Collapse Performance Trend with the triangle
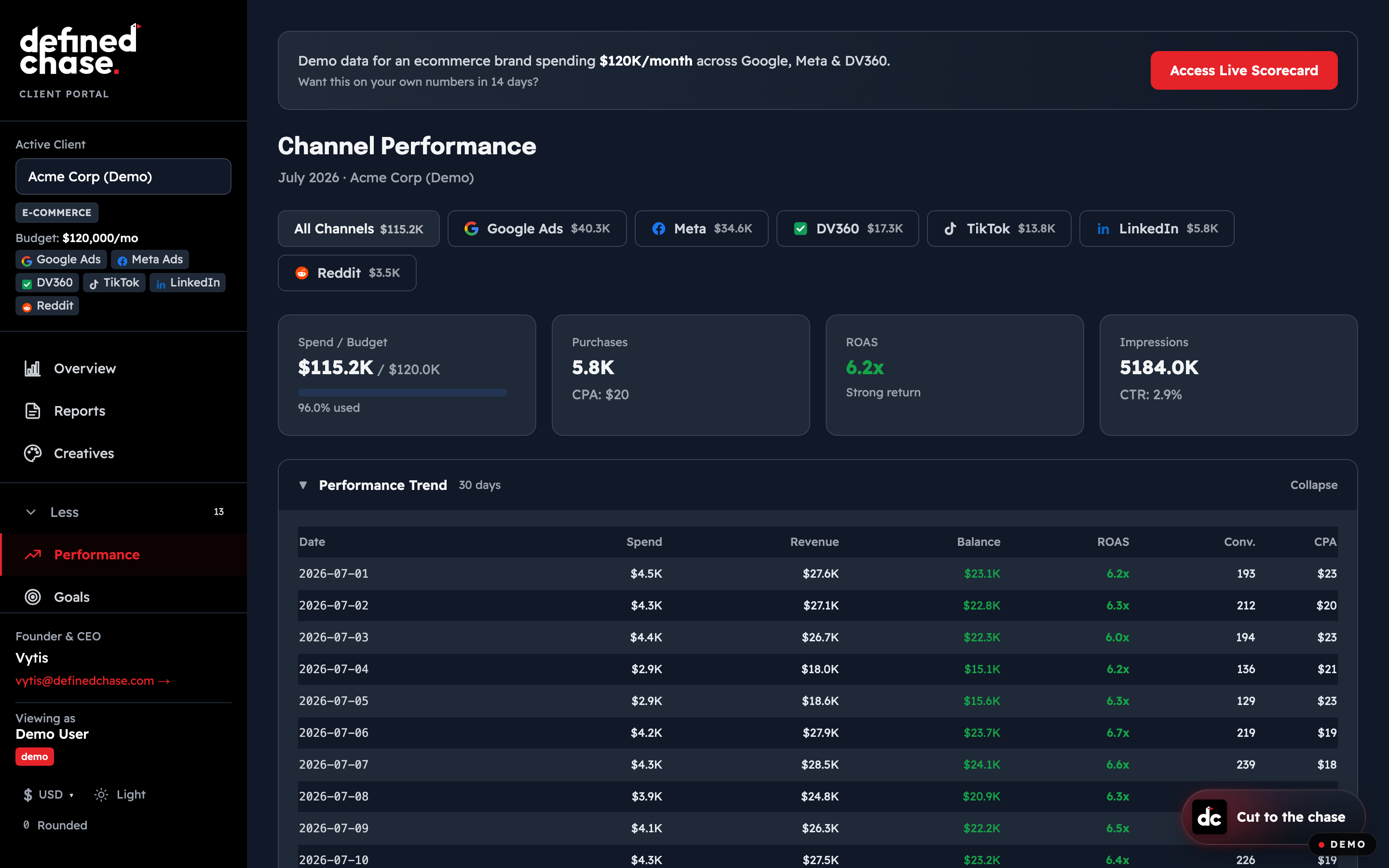 [303, 485]
